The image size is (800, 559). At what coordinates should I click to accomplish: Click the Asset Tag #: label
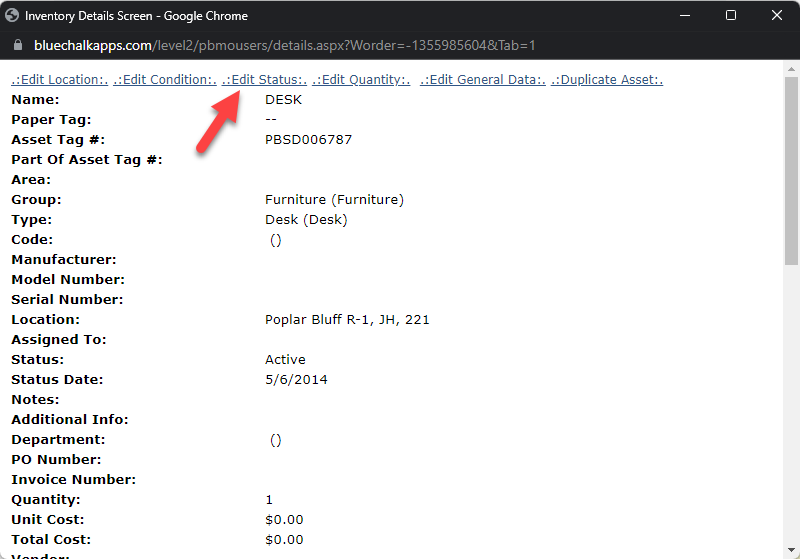(58, 140)
